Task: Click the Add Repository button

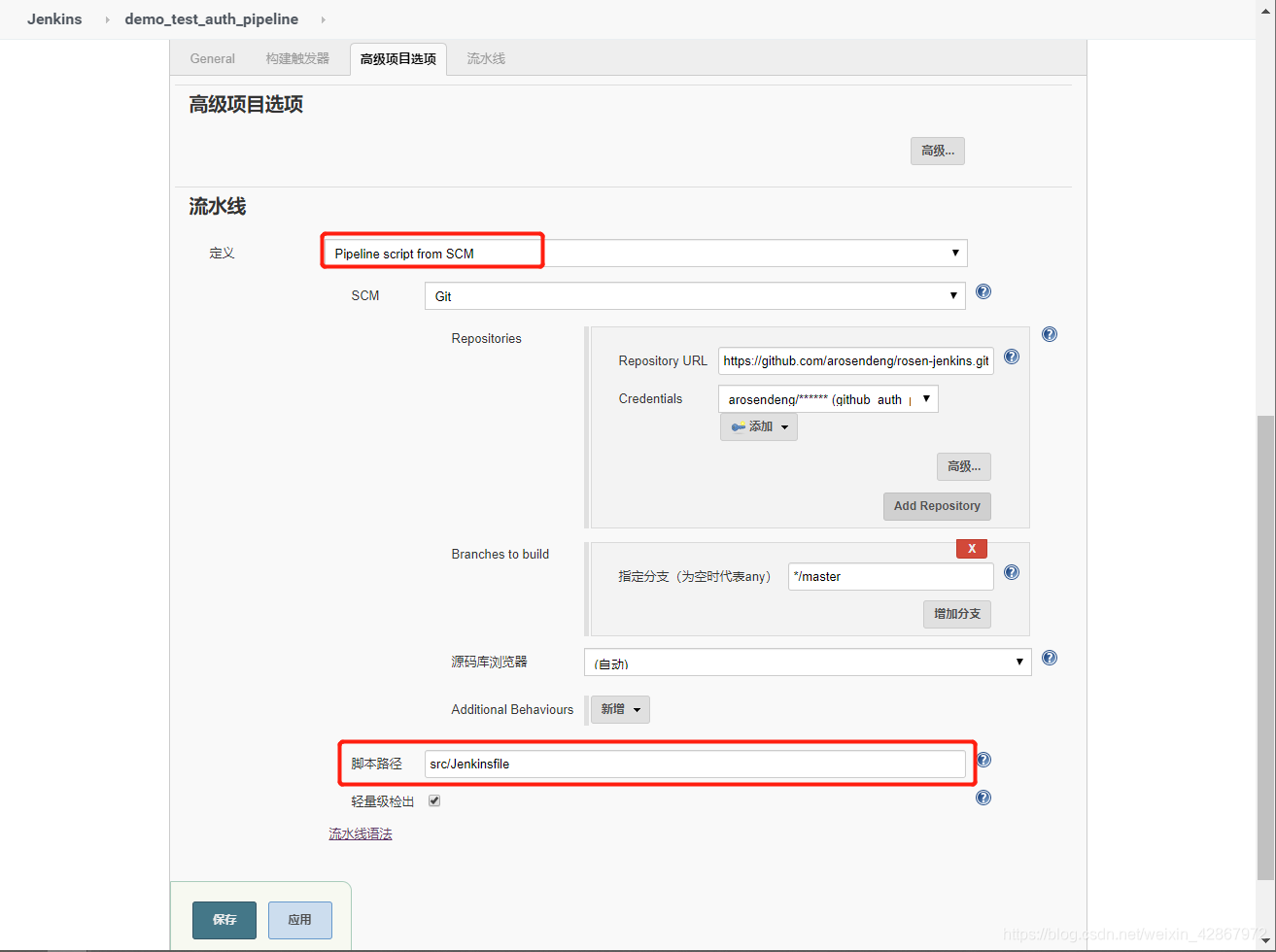Action: [x=937, y=506]
